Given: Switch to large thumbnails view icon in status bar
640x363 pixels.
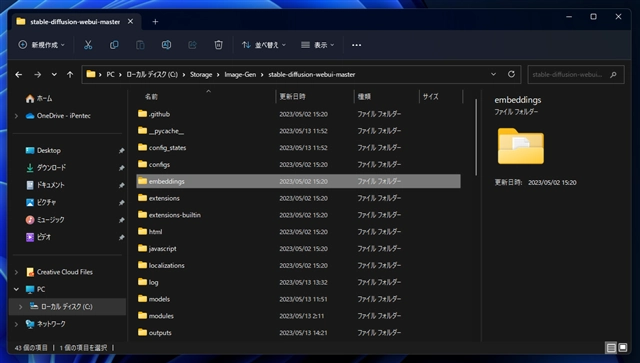Looking at the screenshot, I should 623,347.
